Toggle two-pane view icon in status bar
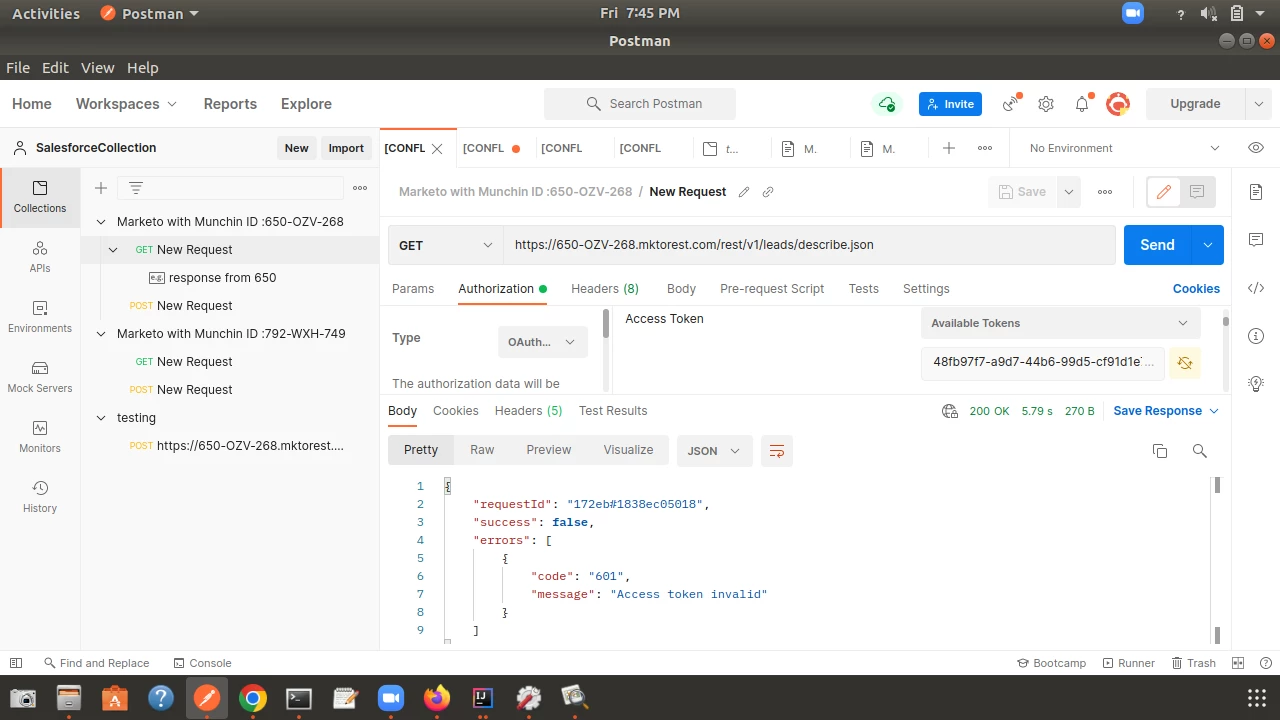This screenshot has width=1280, height=720. (x=1238, y=663)
